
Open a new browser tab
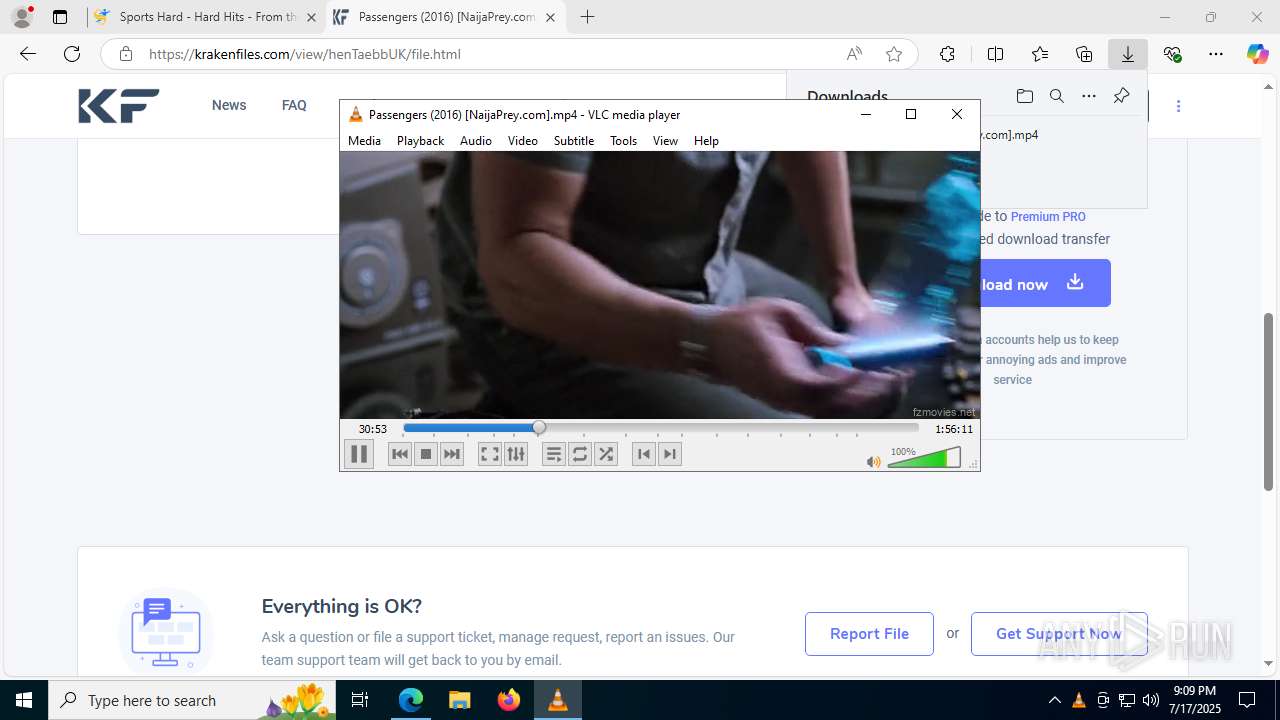coord(588,17)
